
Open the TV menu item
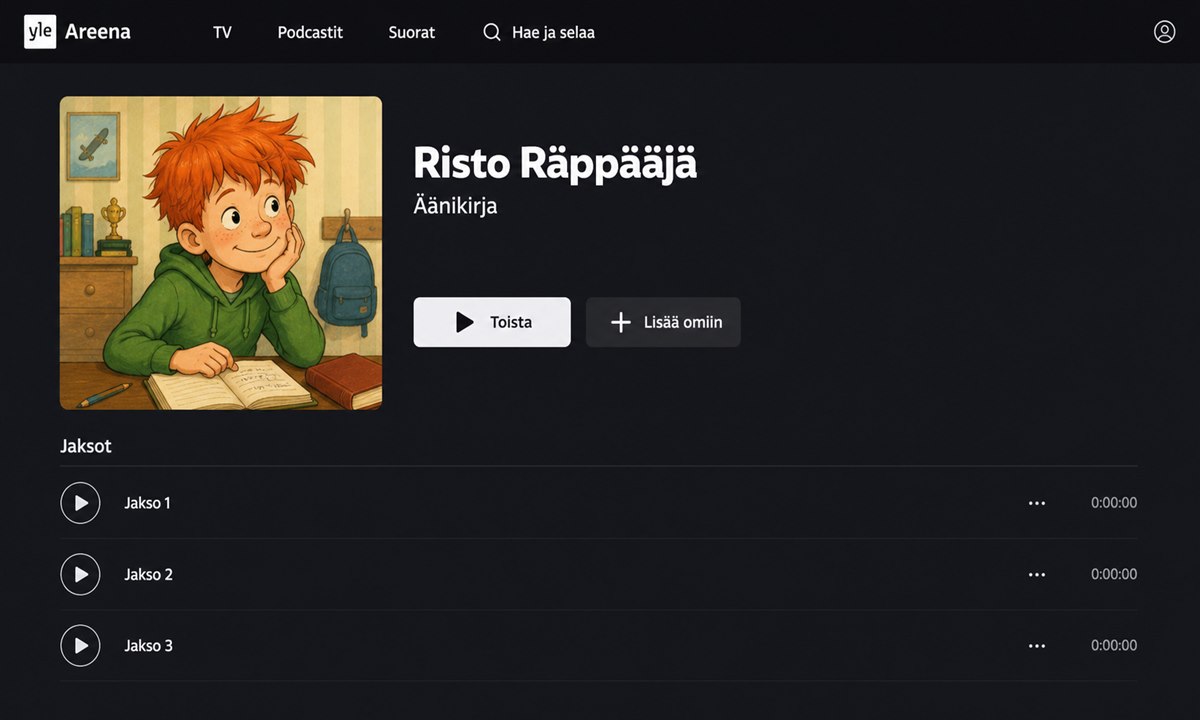(x=222, y=32)
